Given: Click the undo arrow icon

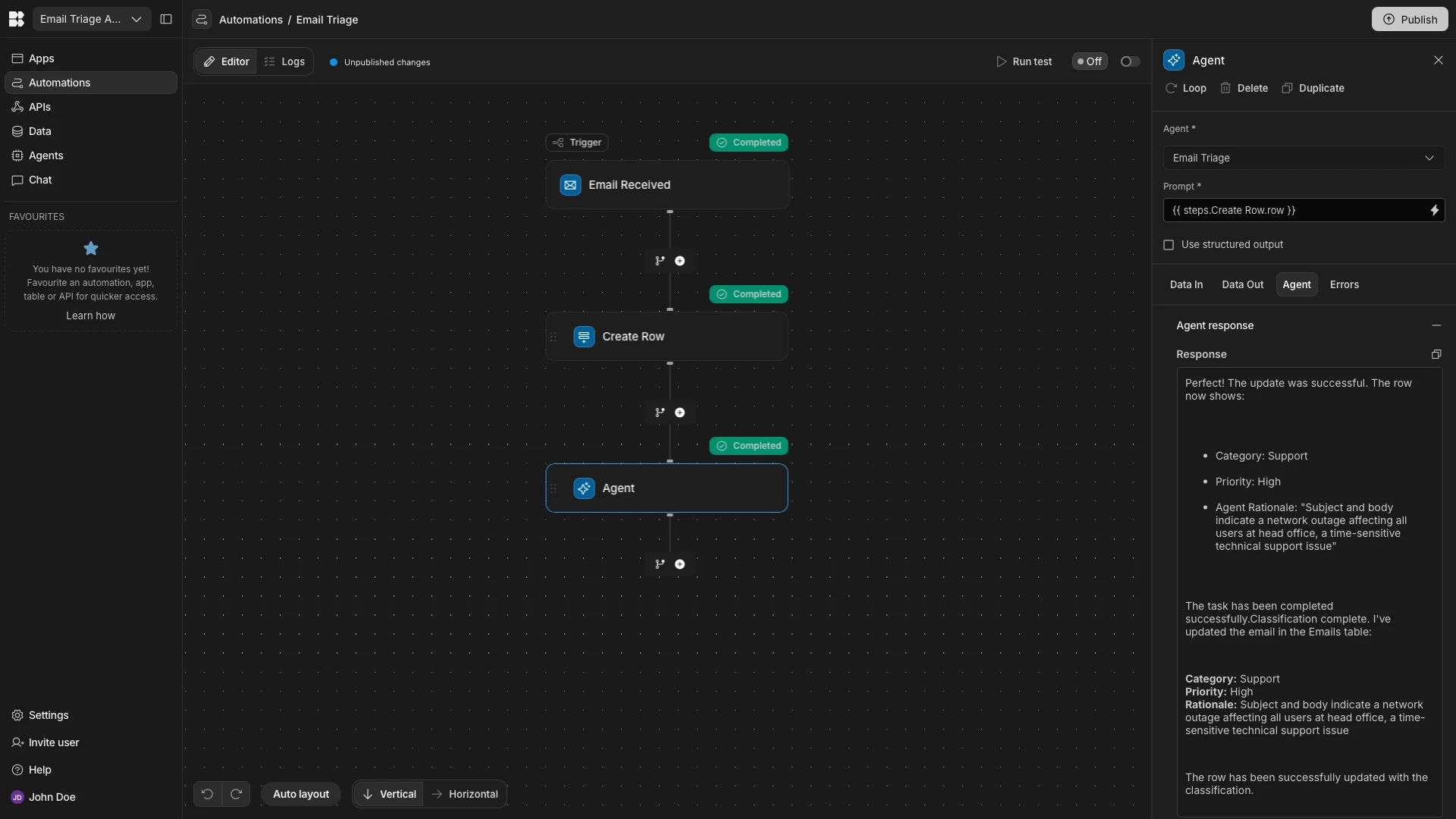Looking at the screenshot, I should tap(207, 794).
